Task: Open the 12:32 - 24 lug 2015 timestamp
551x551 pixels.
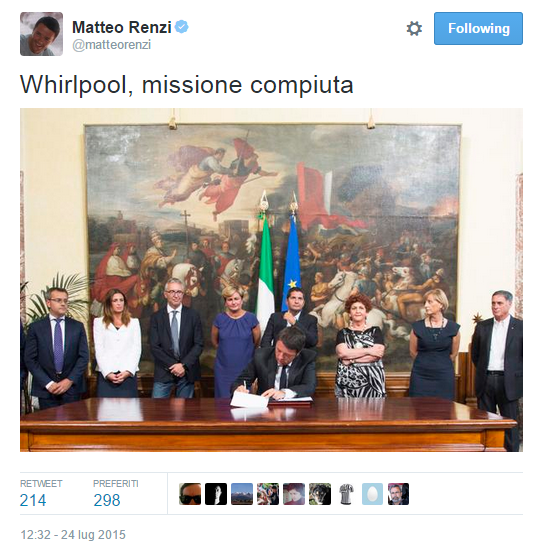Action: [73, 535]
